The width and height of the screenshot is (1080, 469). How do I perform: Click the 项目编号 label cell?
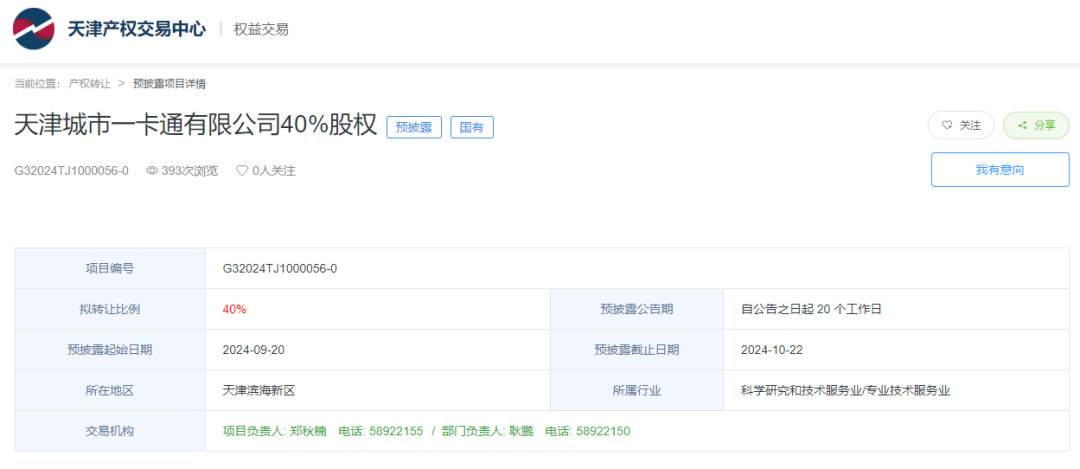tap(110, 269)
